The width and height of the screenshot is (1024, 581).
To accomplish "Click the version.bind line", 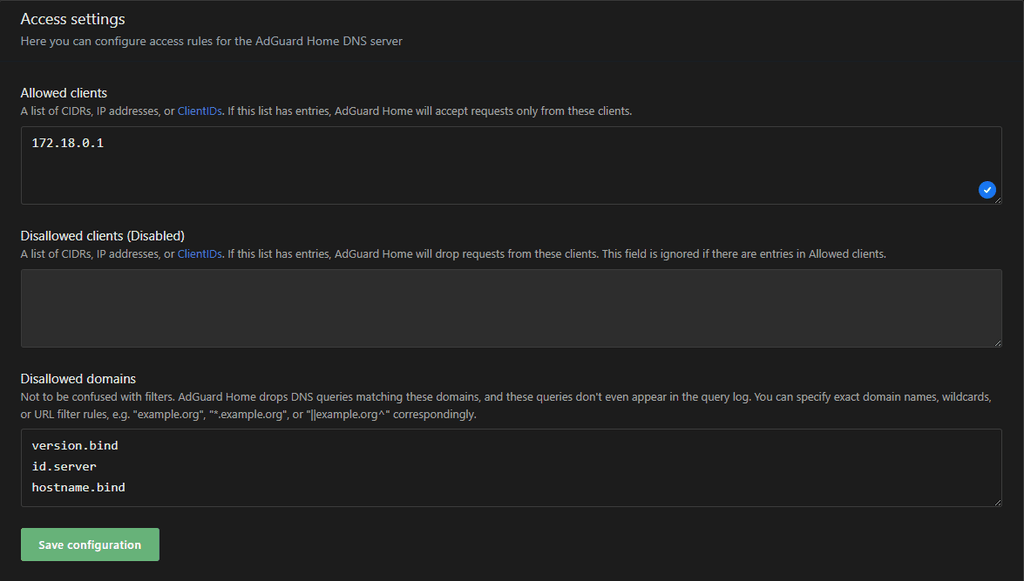I will (x=75, y=445).
